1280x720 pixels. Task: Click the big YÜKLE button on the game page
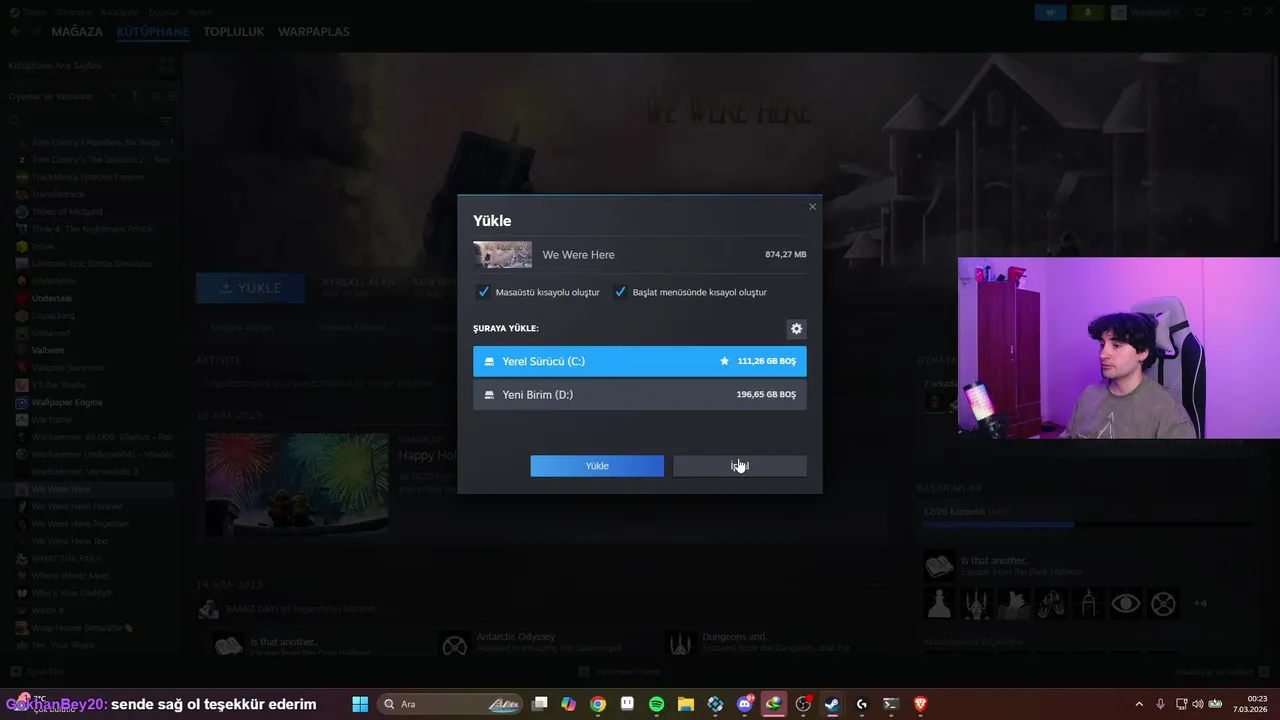point(251,288)
